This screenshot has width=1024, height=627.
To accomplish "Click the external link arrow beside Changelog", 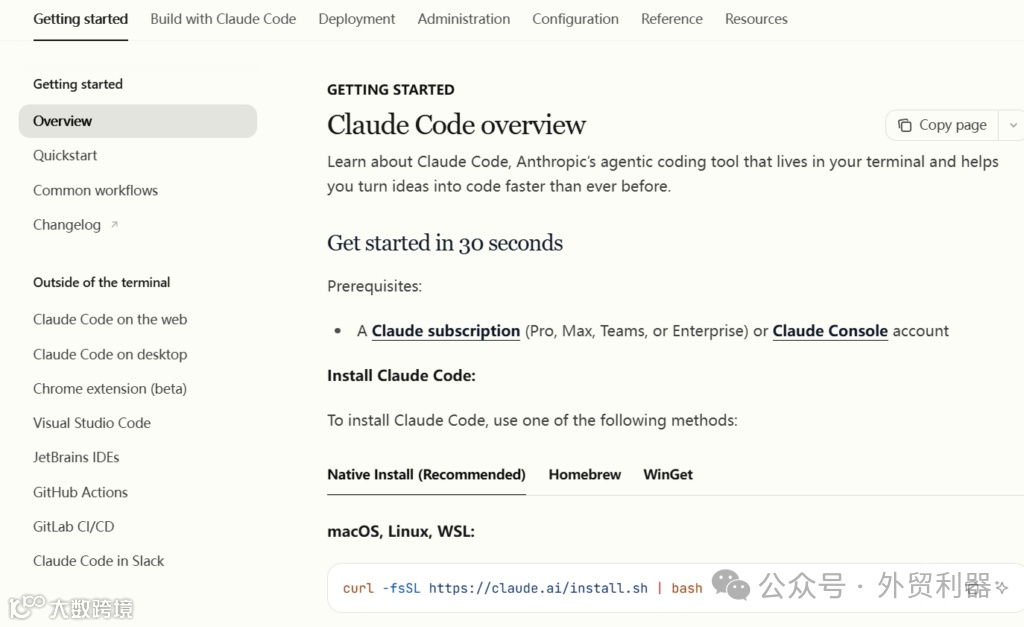I will pyautogui.click(x=114, y=225).
